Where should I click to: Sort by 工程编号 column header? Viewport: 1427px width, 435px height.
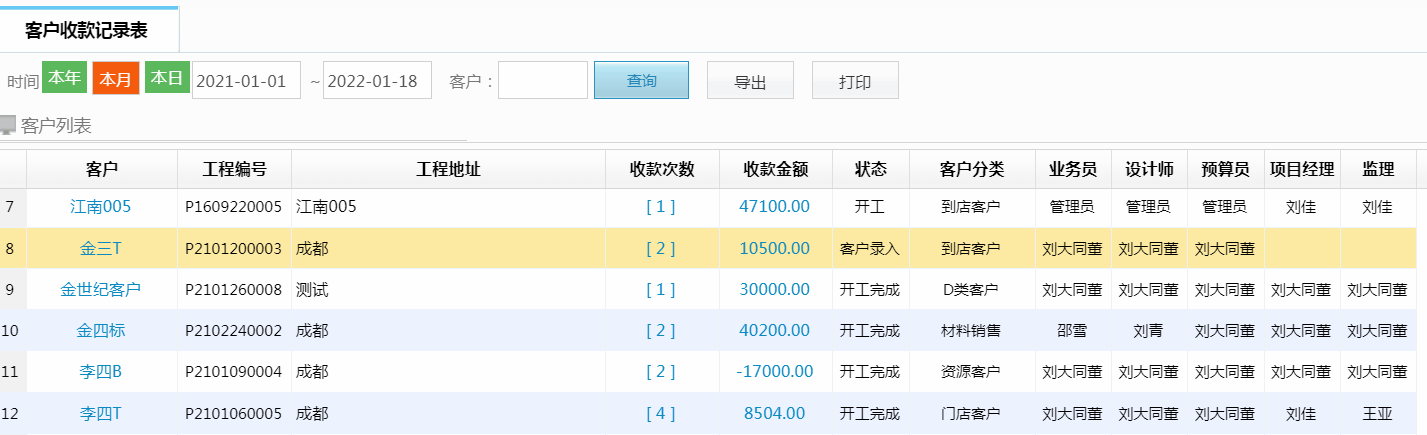[234, 169]
